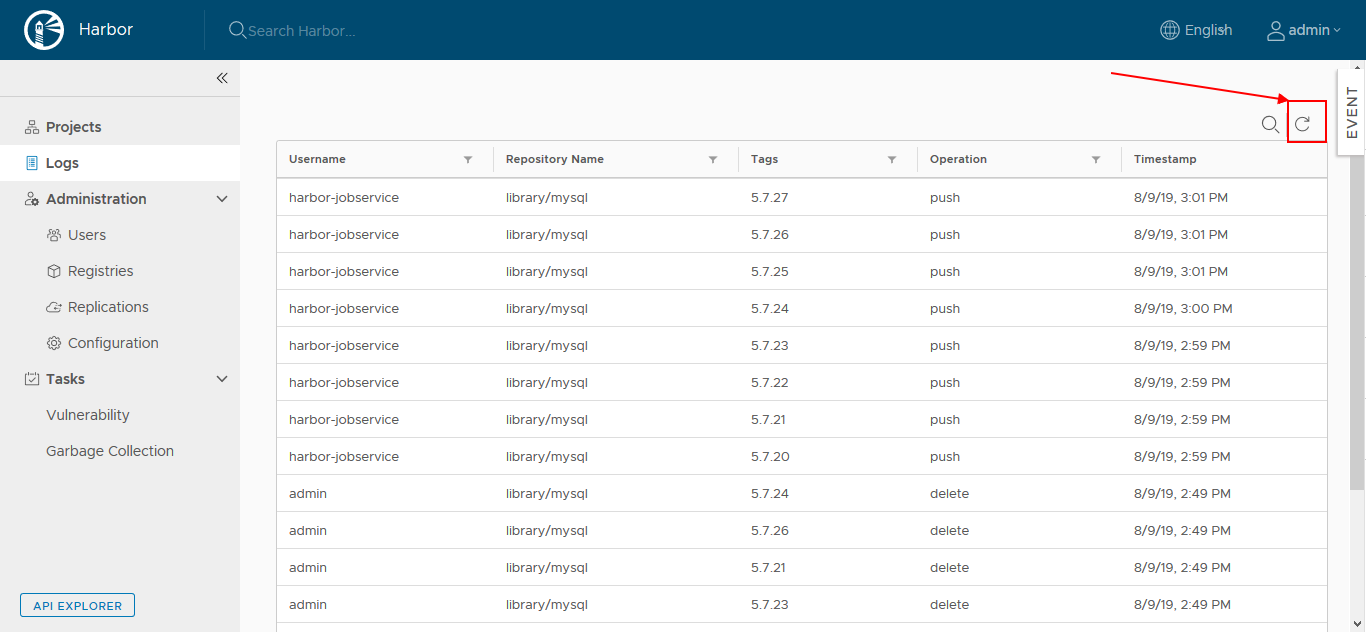Open the Registries page
This screenshot has width=1366, height=632.
[101, 270]
